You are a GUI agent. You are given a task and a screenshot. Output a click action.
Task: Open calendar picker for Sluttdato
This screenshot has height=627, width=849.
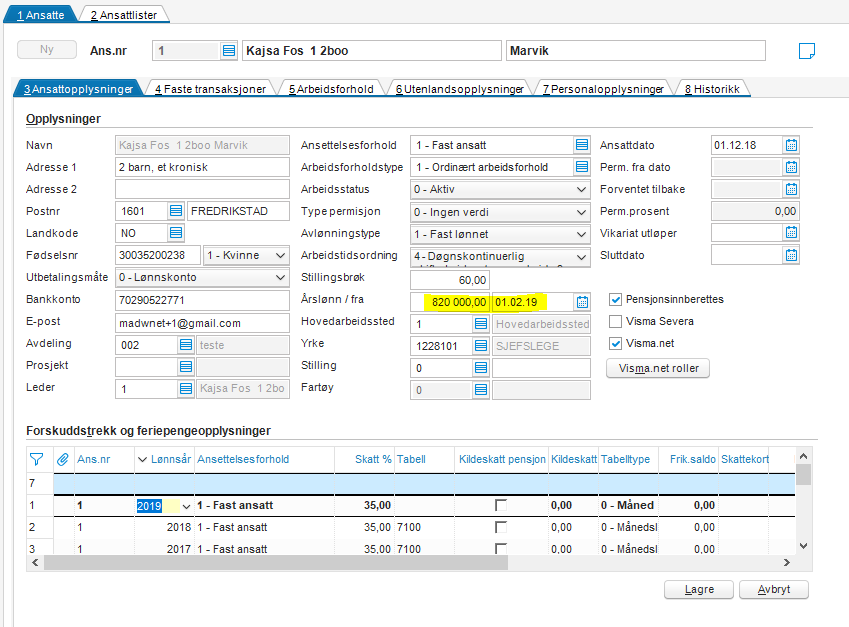792,255
